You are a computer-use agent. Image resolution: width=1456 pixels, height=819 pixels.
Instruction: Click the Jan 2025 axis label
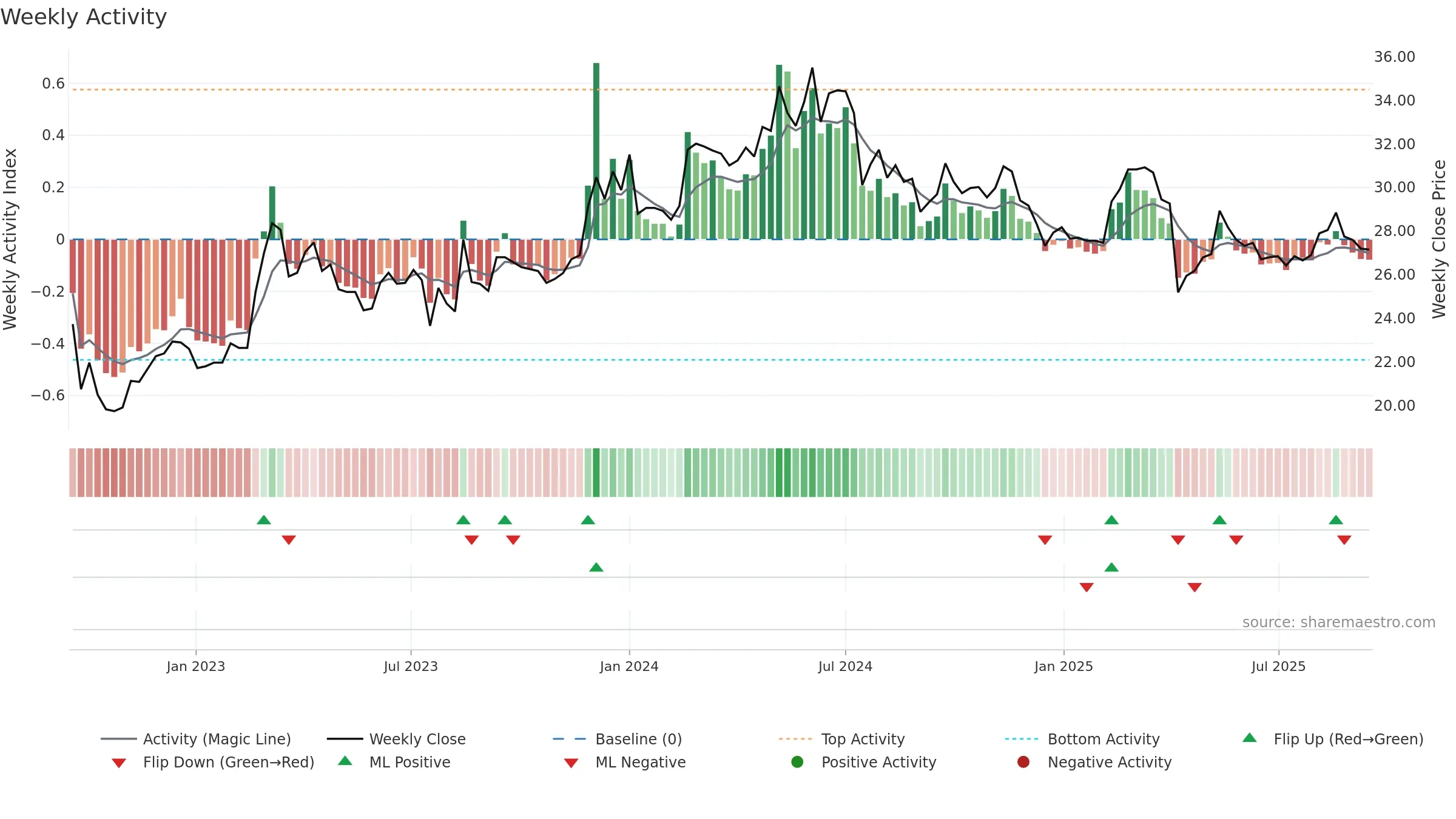[x=1063, y=667]
